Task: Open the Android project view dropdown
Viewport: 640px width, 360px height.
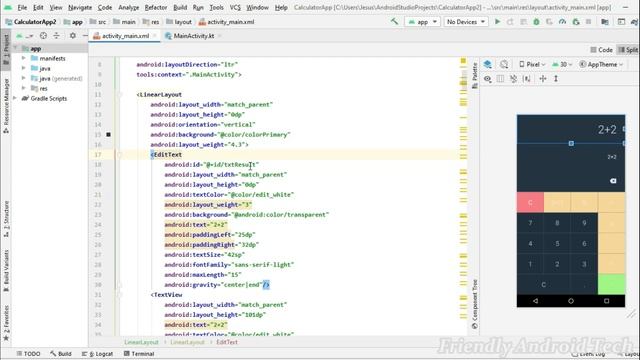Action: coord(25,36)
